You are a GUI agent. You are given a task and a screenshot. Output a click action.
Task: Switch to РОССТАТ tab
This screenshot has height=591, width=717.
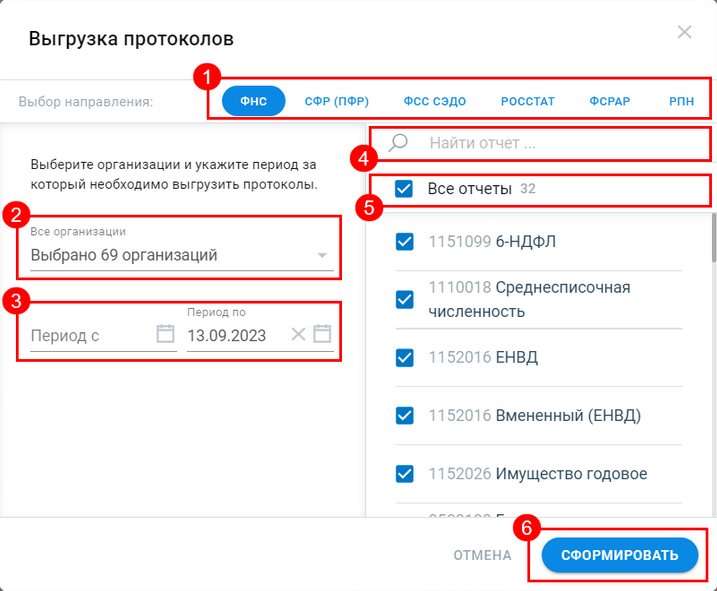click(x=529, y=101)
